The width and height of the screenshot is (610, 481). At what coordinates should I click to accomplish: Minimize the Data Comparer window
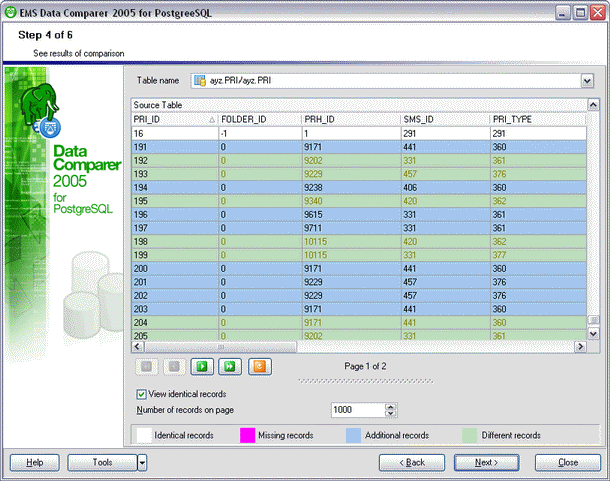point(562,13)
